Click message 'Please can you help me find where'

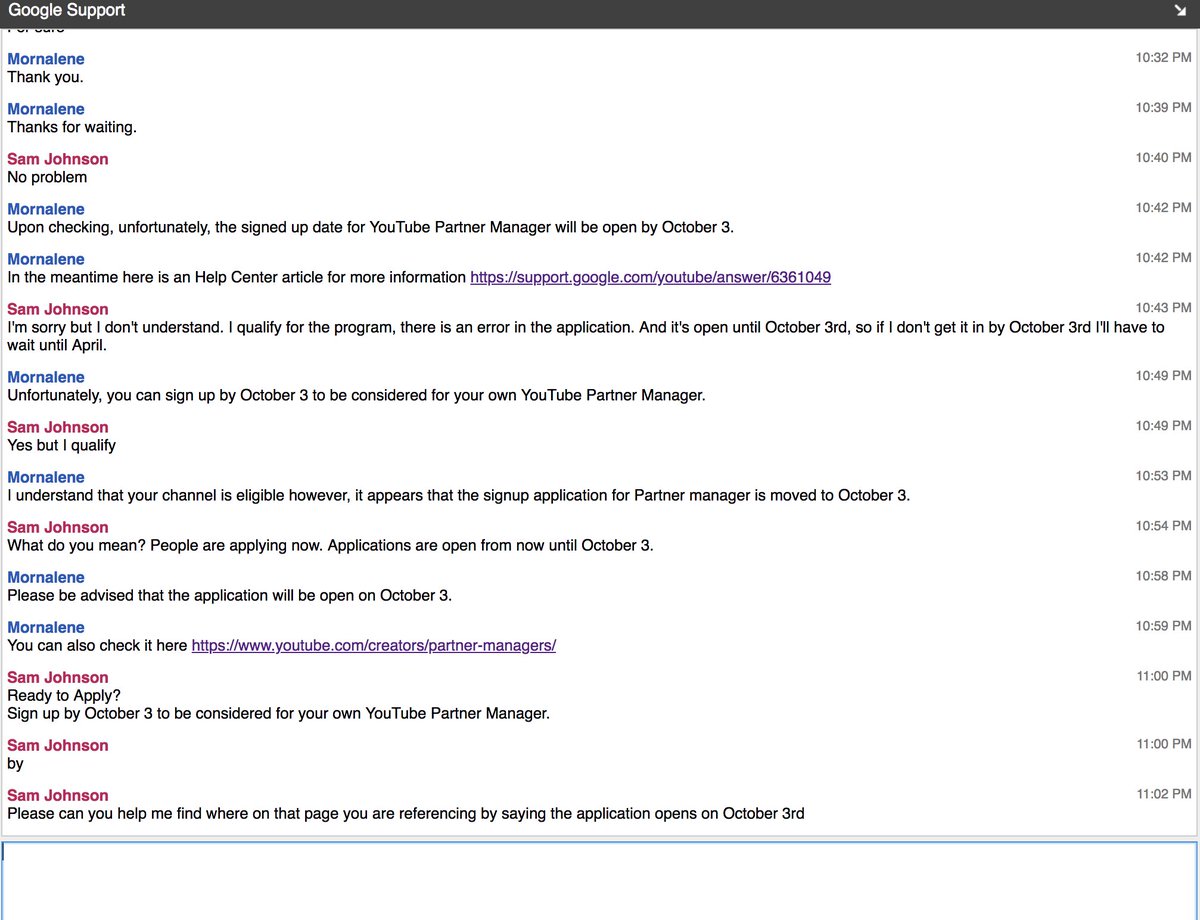pos(406,813)
